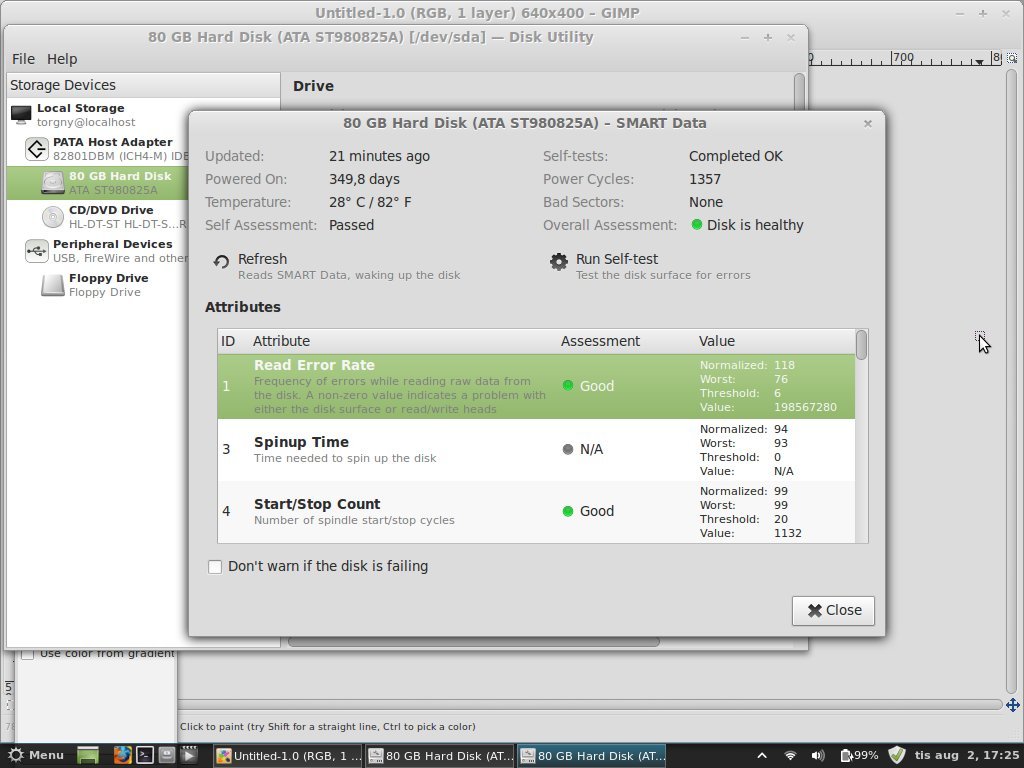
Task: Select the CD/DVD Drive tree item
Action: 98,217
